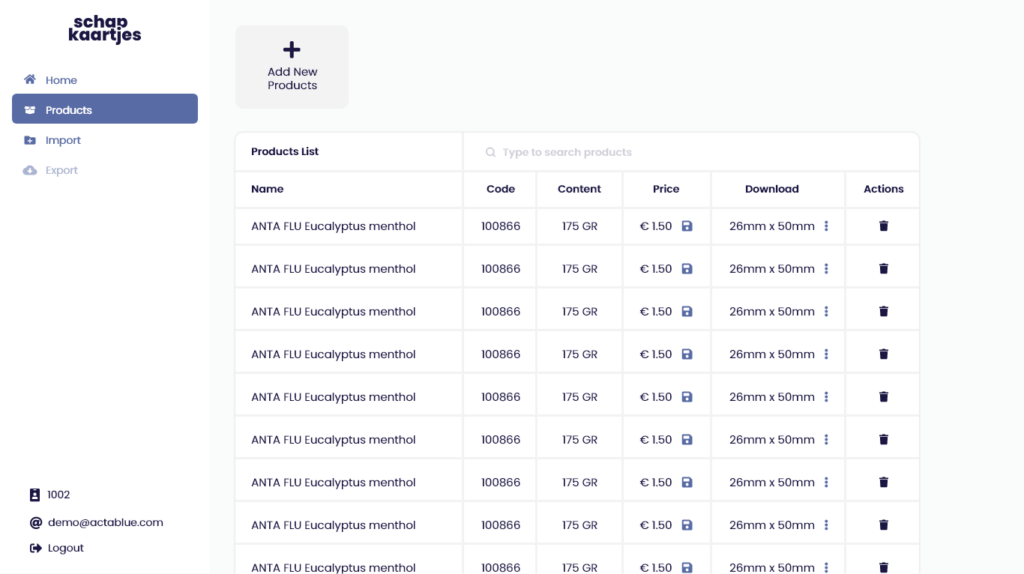Open download size options in fifth row

[x=826, y=397]
